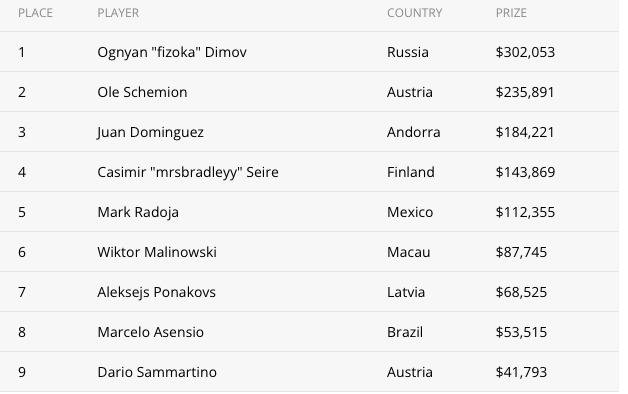Click the Latvia country cell
Image resolution: width=628 pixels, height=394 pixels.
(406, 292)
